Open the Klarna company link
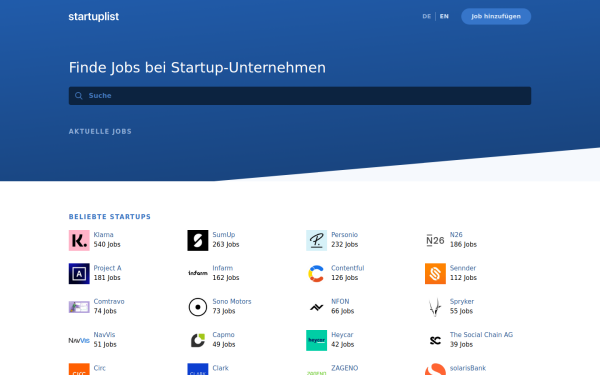The image size is (600, 375). point(103,235)
